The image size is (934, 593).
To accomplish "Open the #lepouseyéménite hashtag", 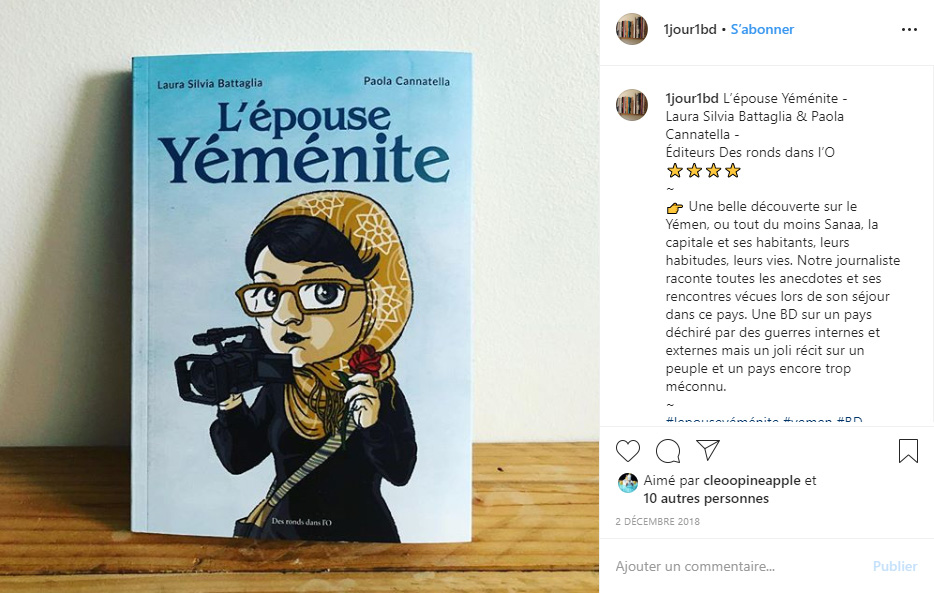I will pyautogui.click(x=722, y=420).
